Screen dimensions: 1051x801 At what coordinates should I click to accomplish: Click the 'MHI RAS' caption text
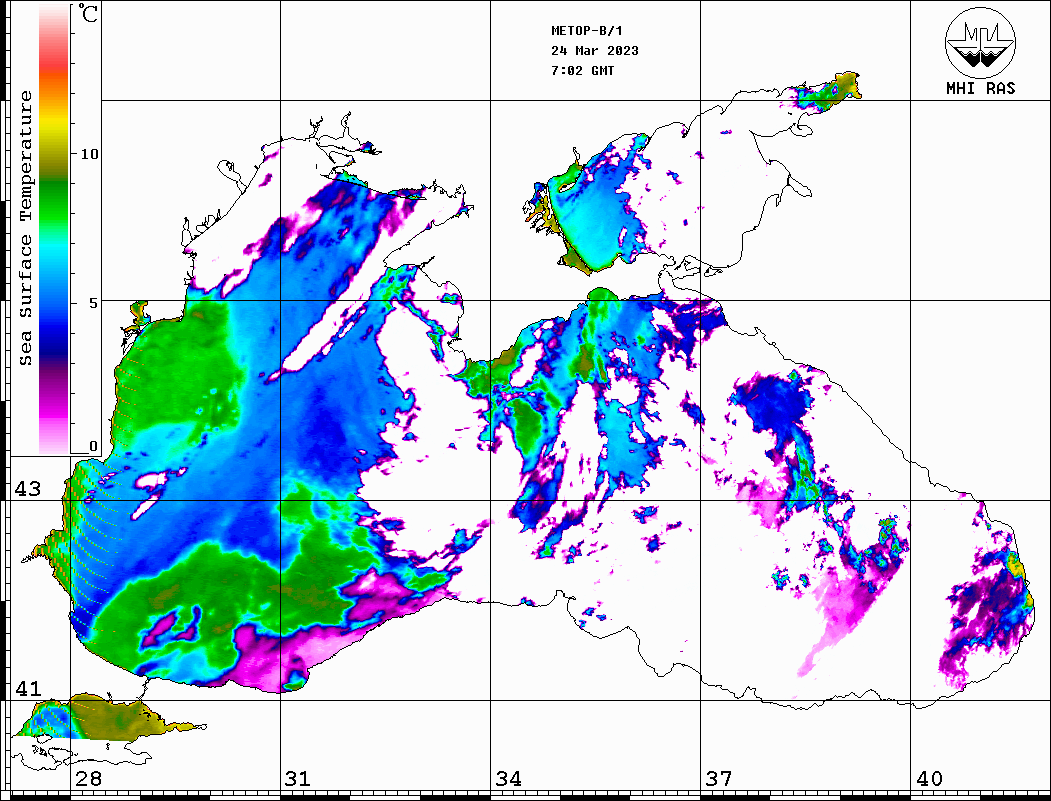pos(980,88)
